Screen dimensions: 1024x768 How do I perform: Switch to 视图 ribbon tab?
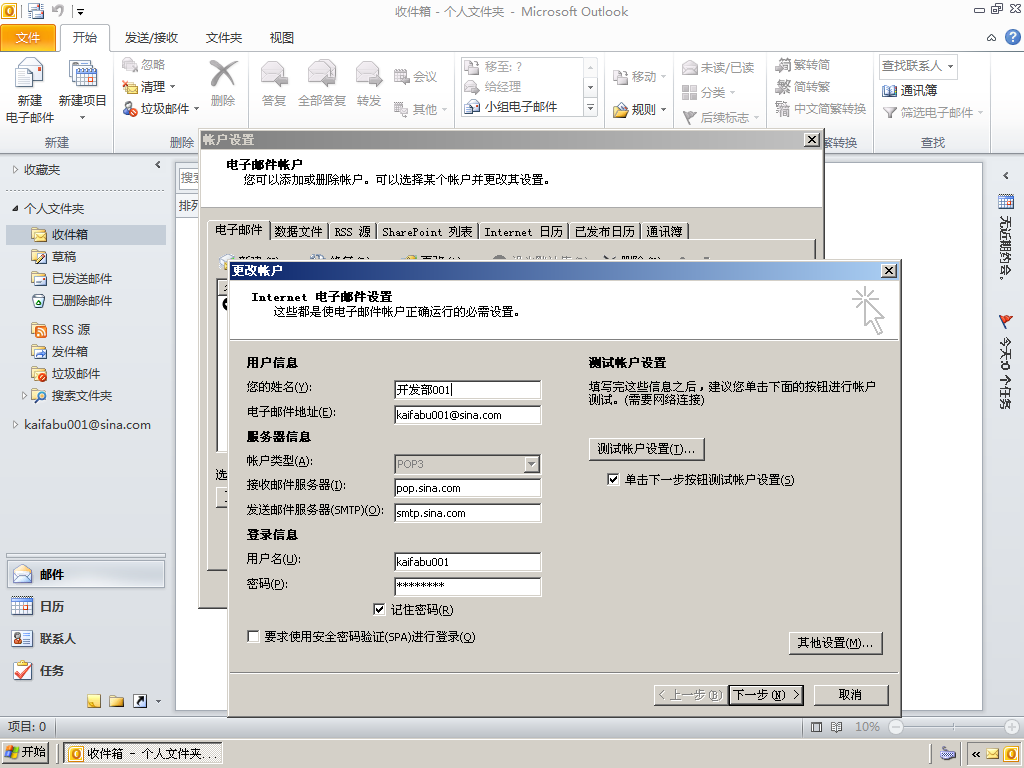click(281, 38)
